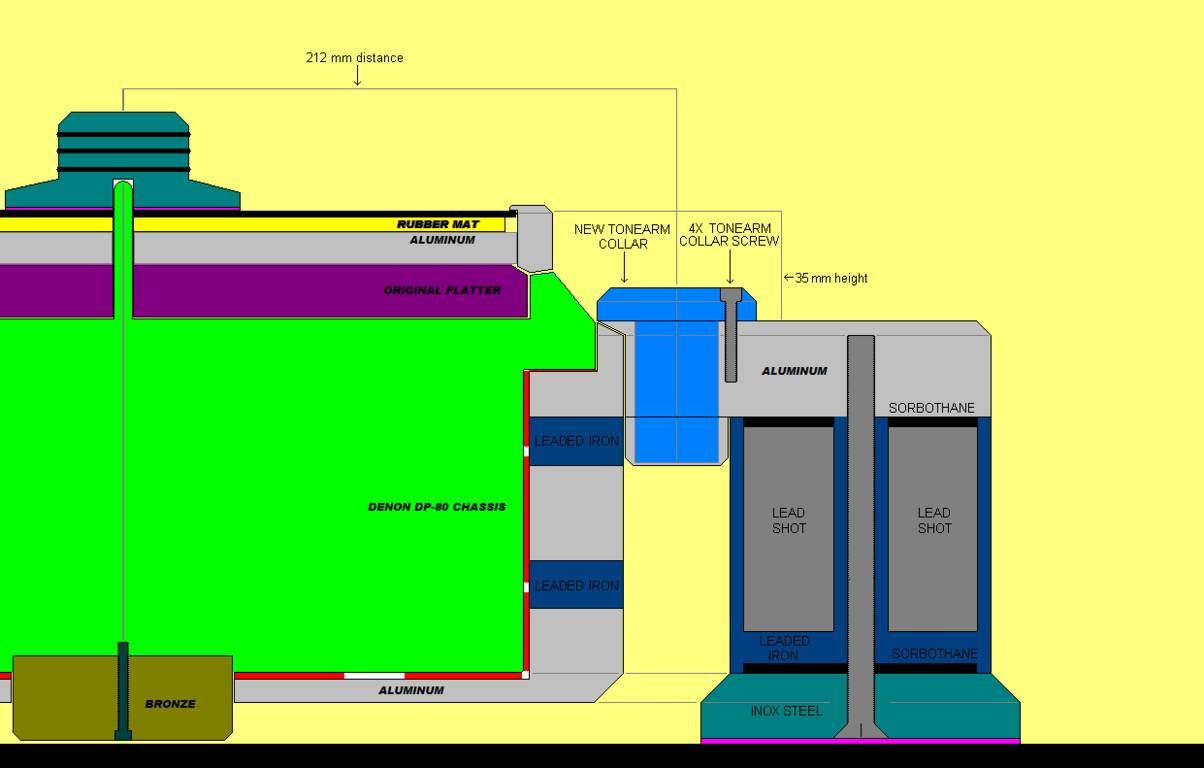Click the ALUMINUM label under the rubber mat
The width and height of the screenshot is (1204, 768).
tap(442, 240)
